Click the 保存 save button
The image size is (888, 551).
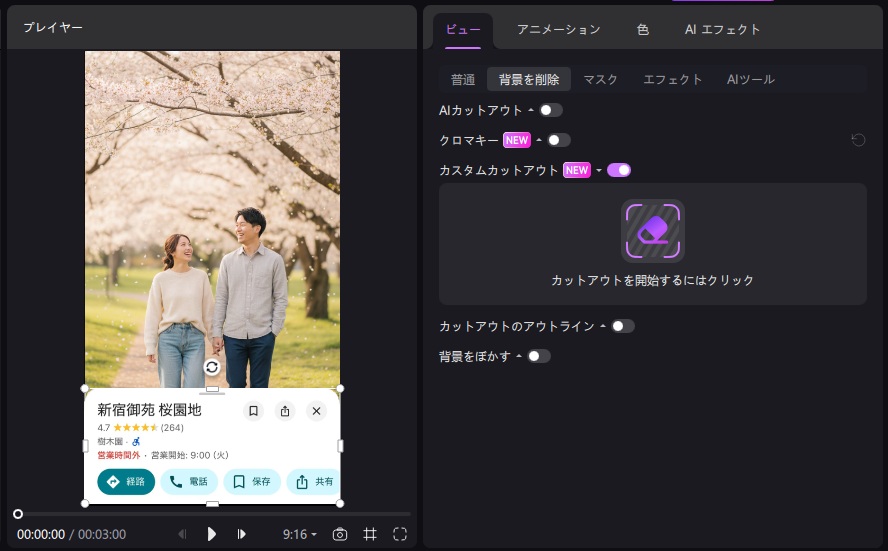(x=252, y=482)
